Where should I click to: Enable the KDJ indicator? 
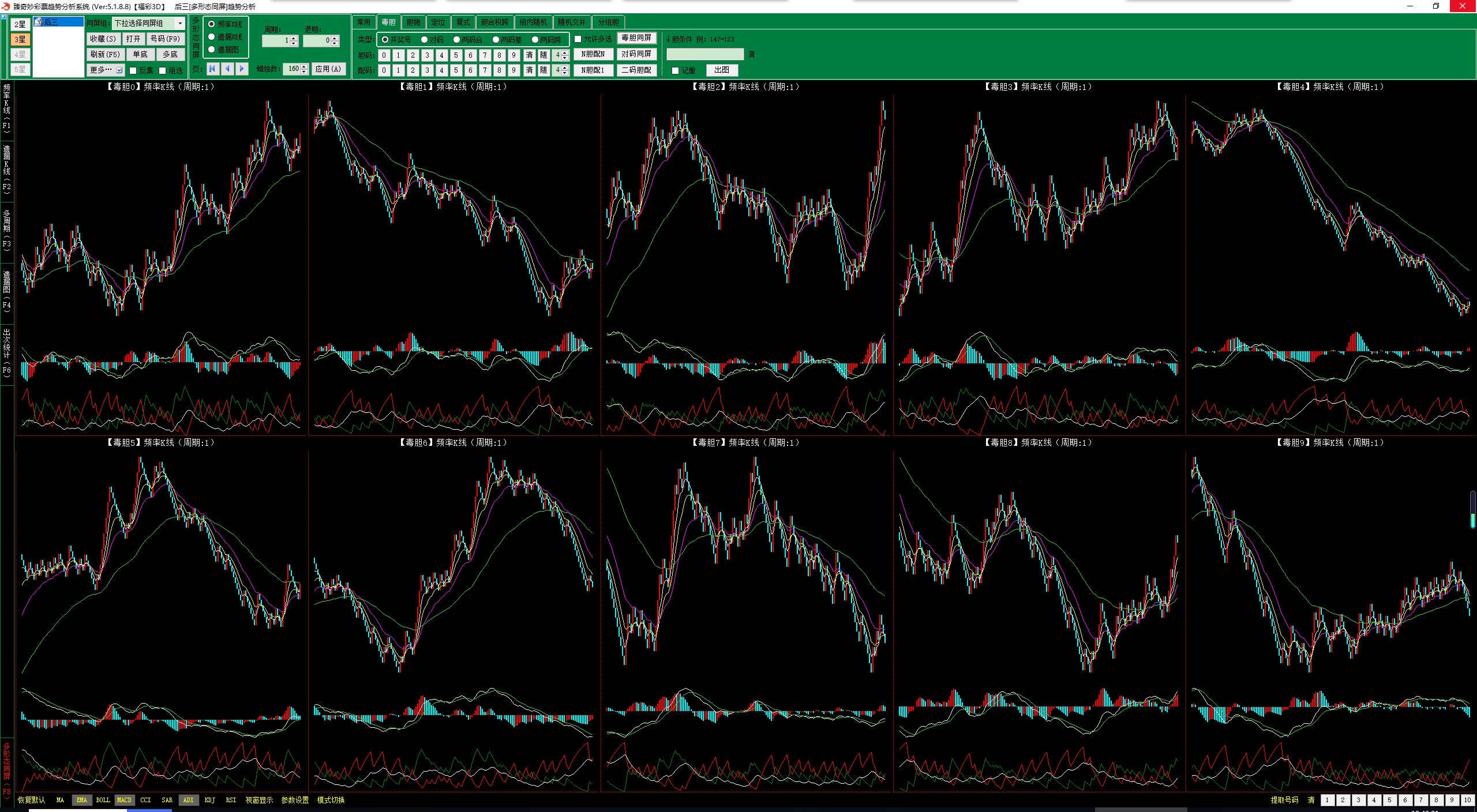pyautogui.click(x=210, y=800)
